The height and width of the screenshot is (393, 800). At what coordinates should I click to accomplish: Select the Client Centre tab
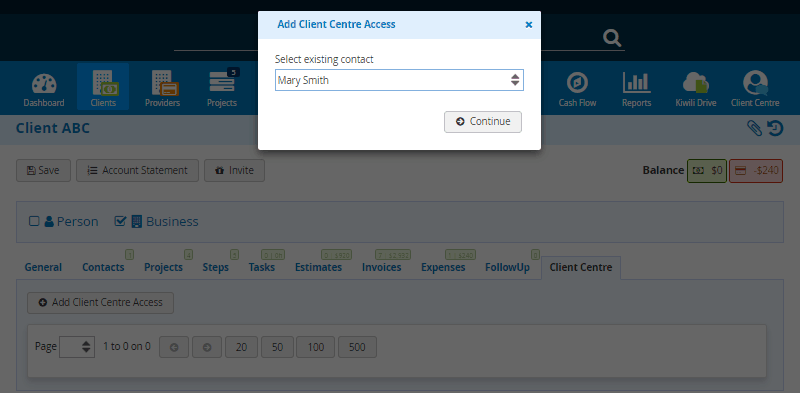581,267
